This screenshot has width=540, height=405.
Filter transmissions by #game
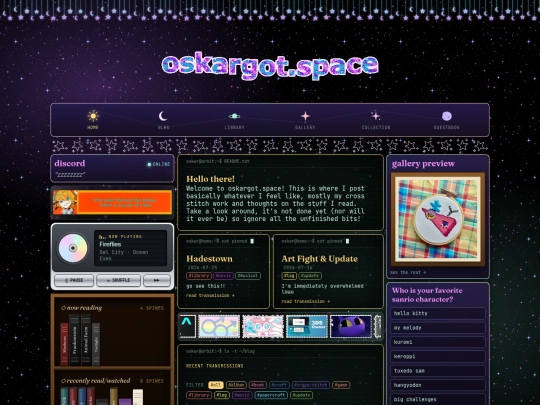coord(341,385)
